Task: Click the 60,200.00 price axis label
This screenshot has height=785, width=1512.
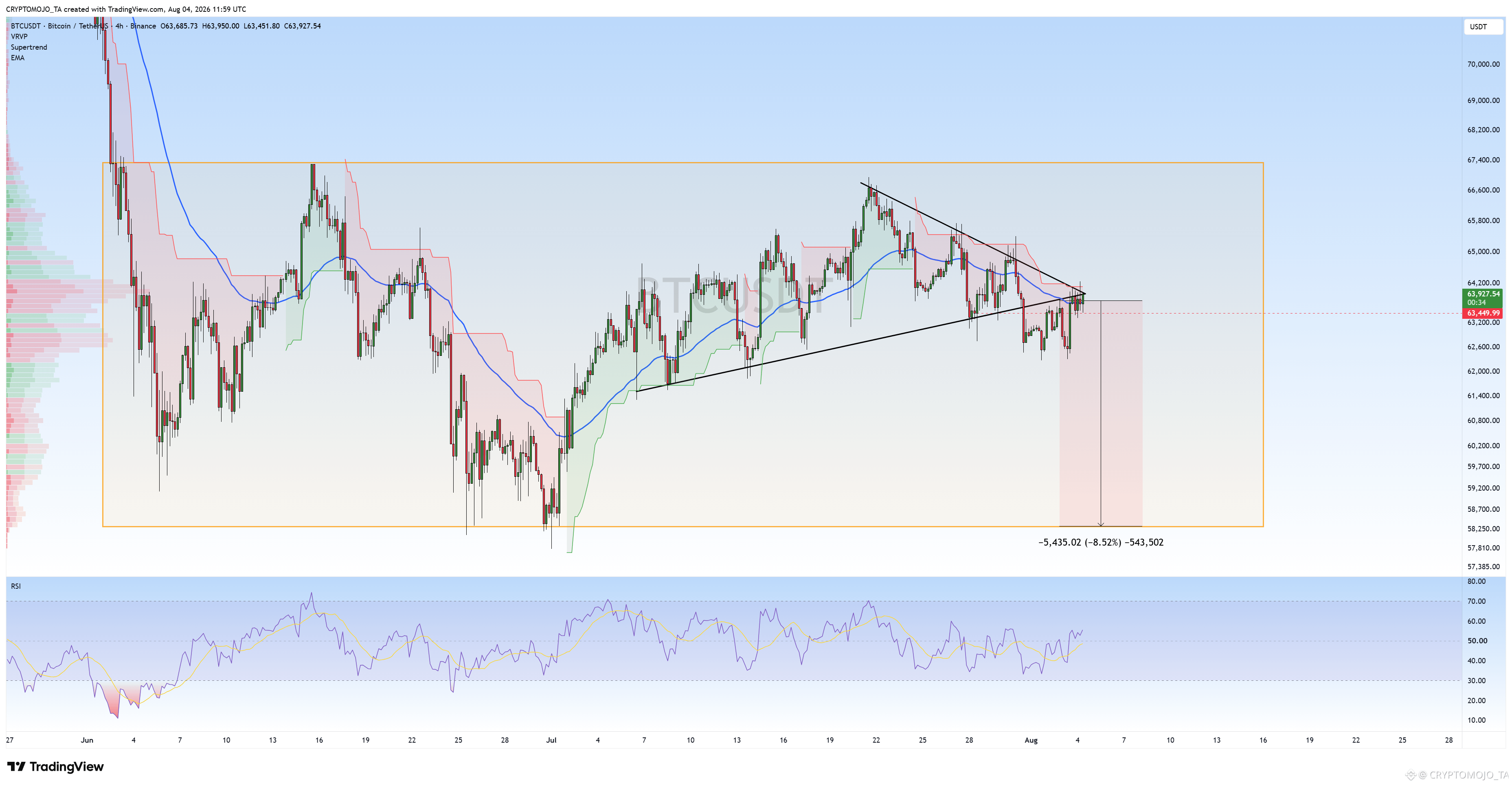Action: point(1483,445)
